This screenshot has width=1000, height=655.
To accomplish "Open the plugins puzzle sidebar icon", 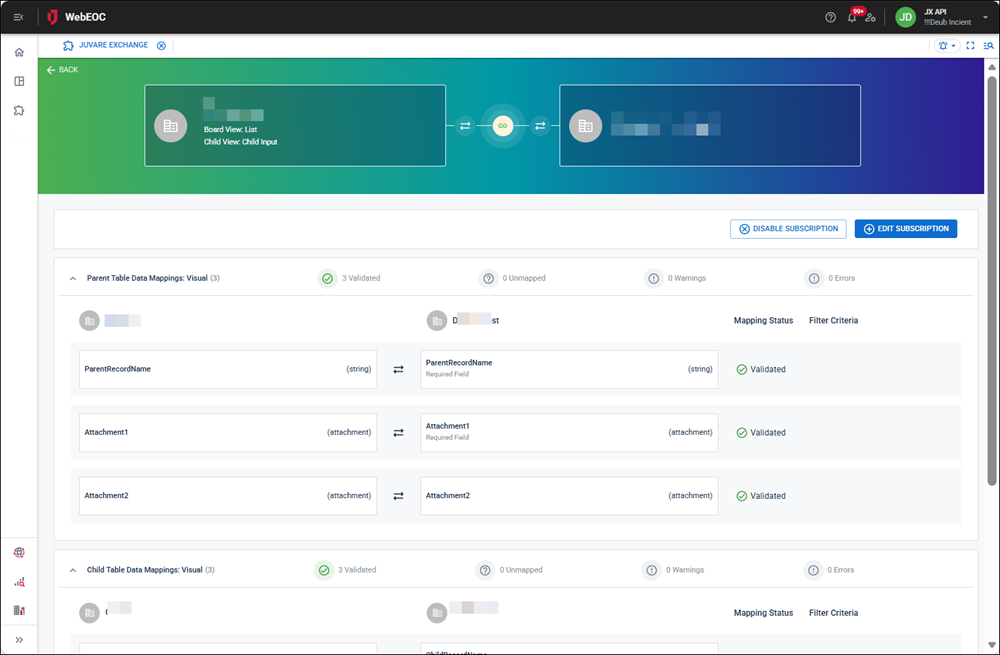I will (19, 110).
